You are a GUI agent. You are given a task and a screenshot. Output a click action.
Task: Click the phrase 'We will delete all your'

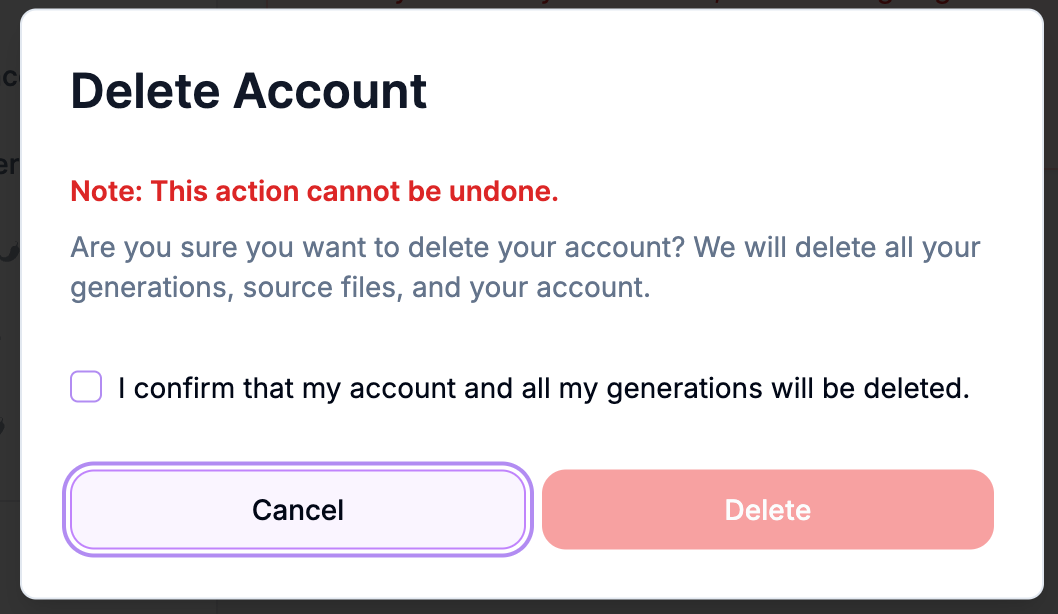point(837,248)
